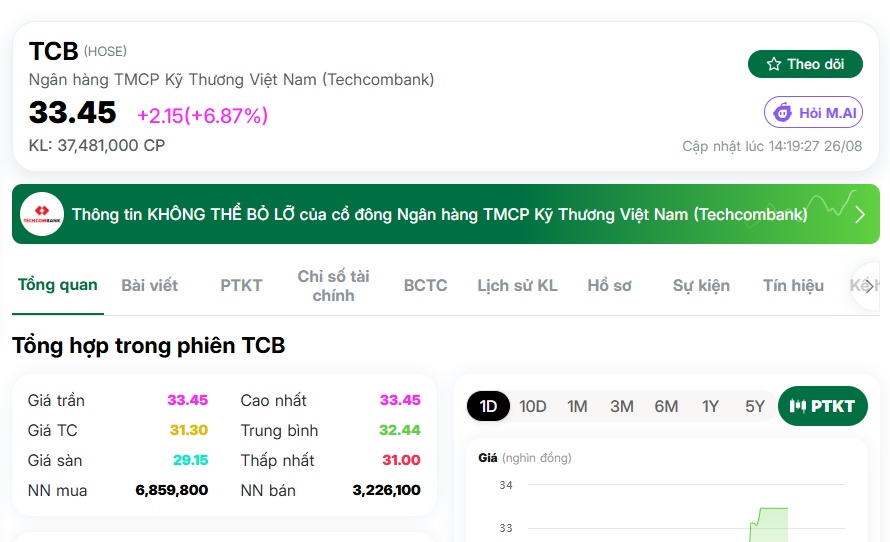Open the Sự kiện tab

pos(701,285)
